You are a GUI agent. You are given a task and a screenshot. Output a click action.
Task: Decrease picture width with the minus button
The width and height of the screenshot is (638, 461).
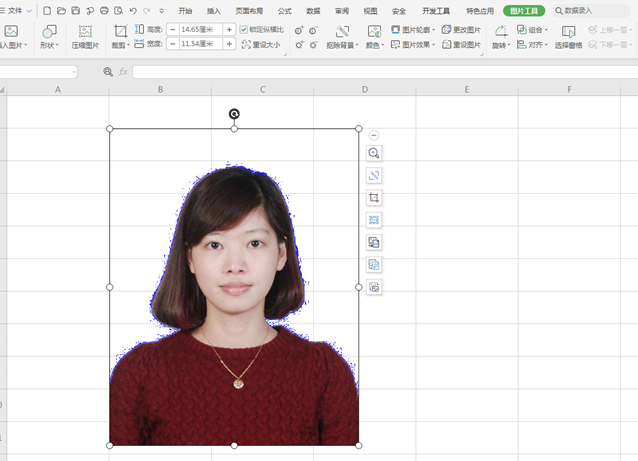173,45
